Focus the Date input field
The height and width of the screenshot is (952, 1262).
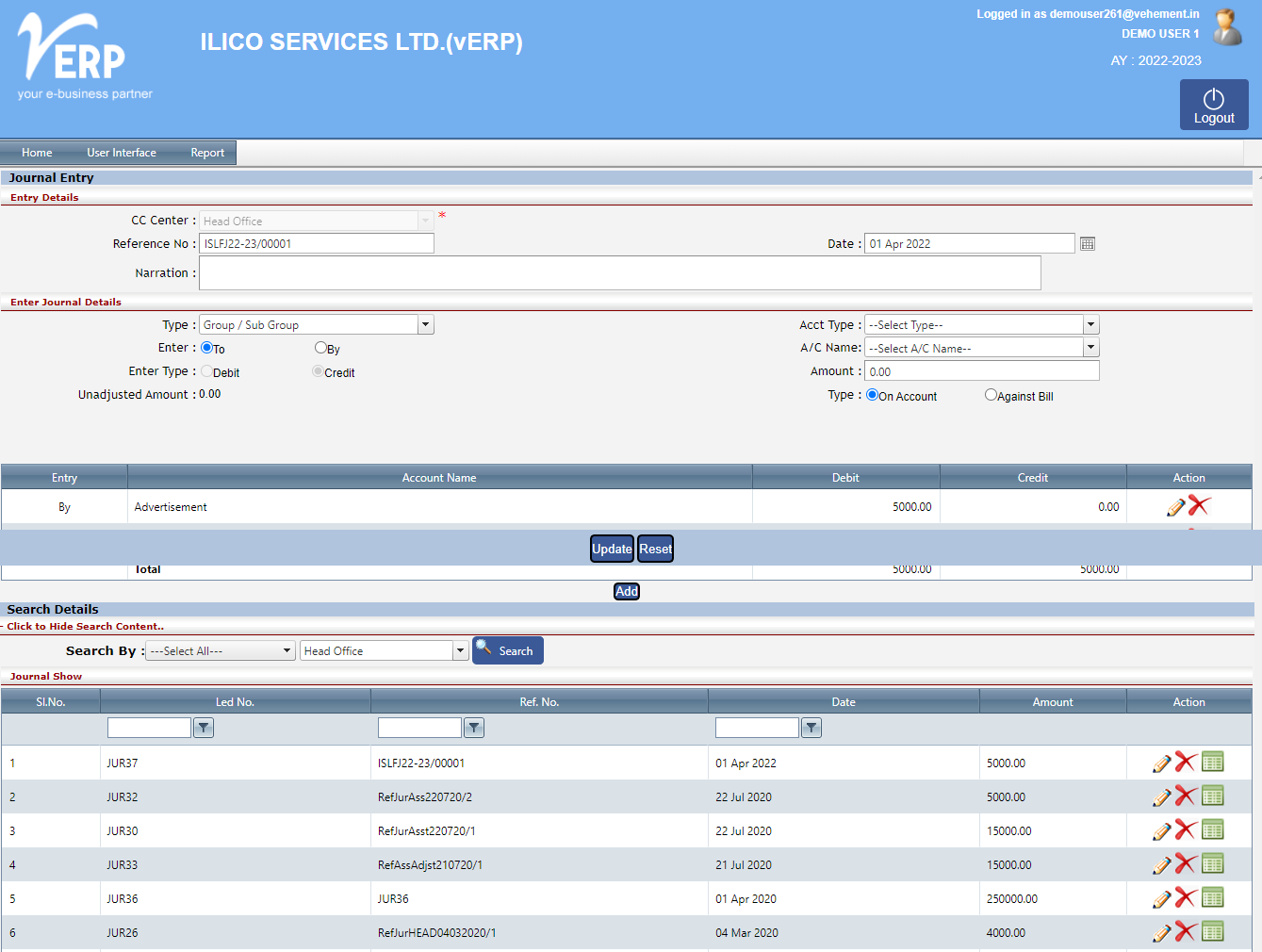970,244
